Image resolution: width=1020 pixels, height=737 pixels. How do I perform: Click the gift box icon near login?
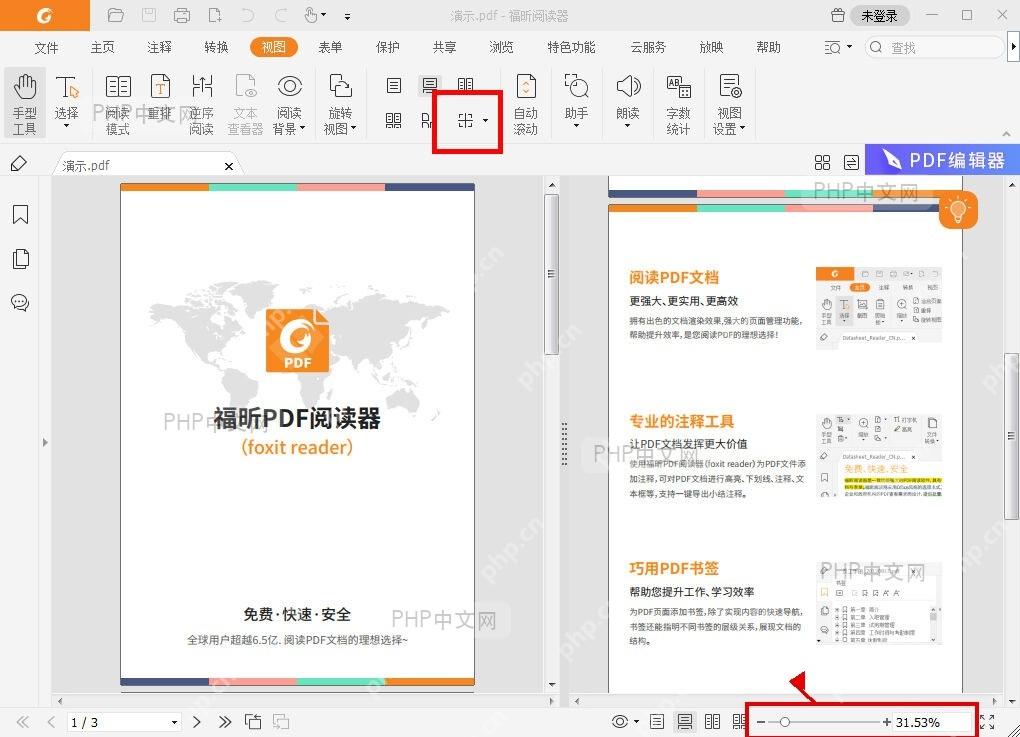pyautogui.click(x=838, y=15)
